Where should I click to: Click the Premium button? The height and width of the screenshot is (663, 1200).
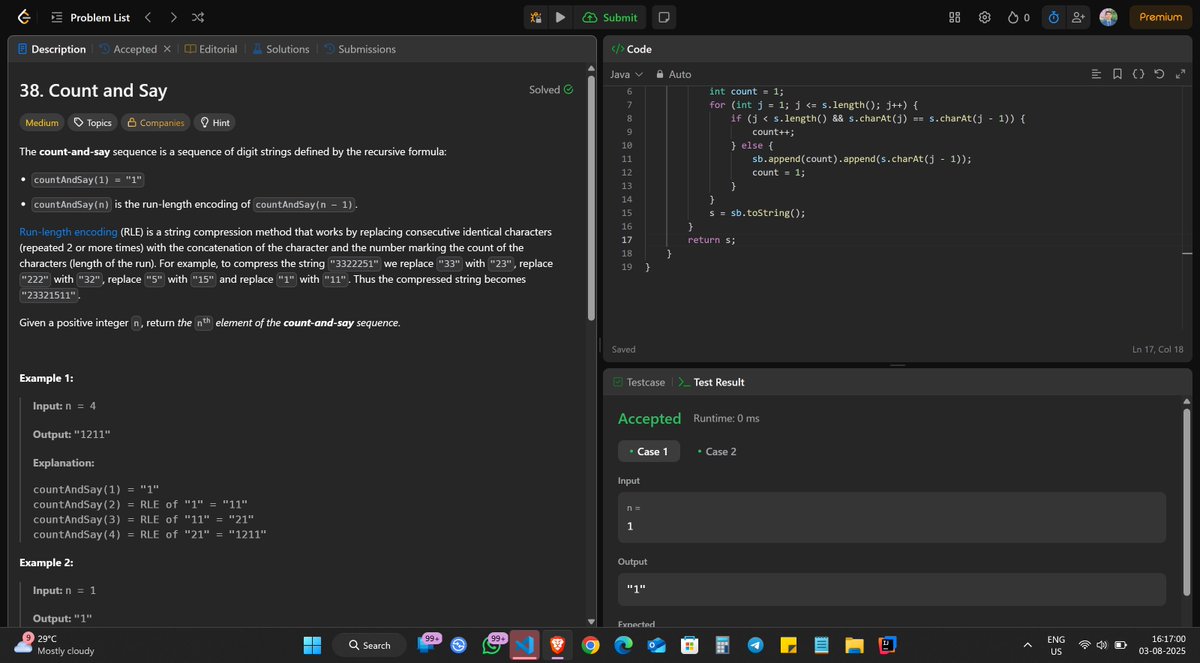coord(1160,17)
